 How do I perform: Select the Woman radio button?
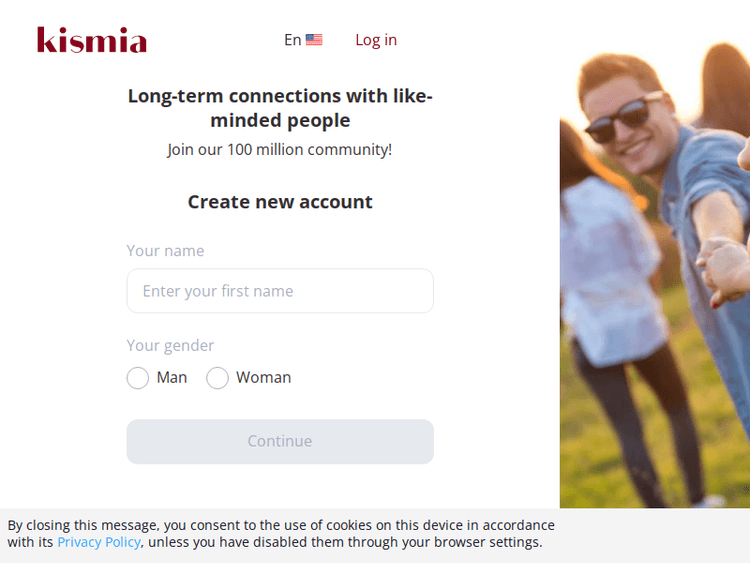click(217, 378)
